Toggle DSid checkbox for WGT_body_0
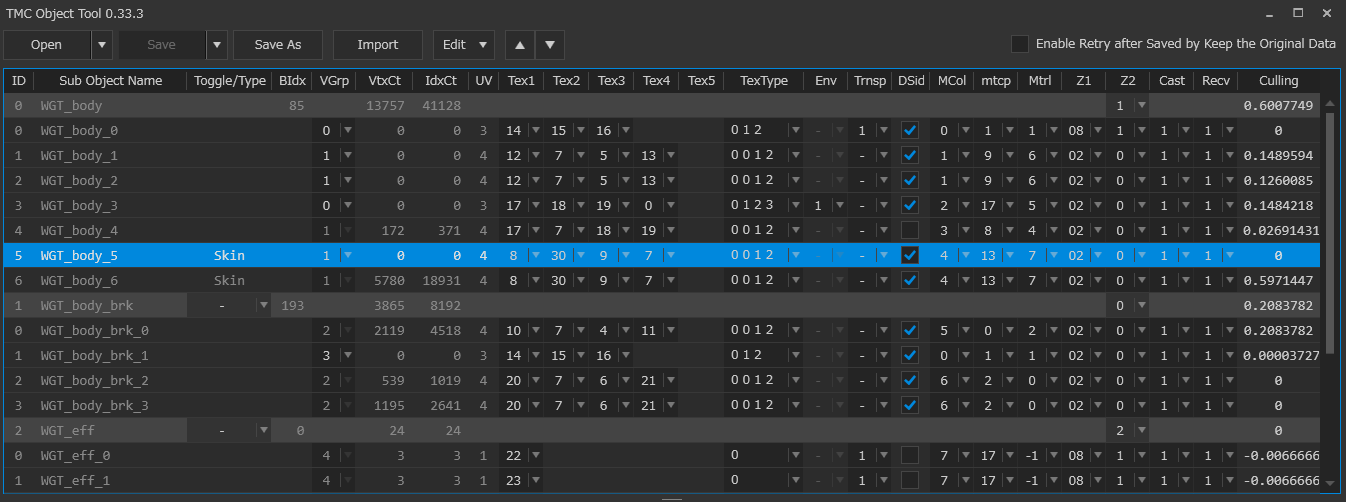This screenshot has height=502, width=1346. (x=909, y=130)
